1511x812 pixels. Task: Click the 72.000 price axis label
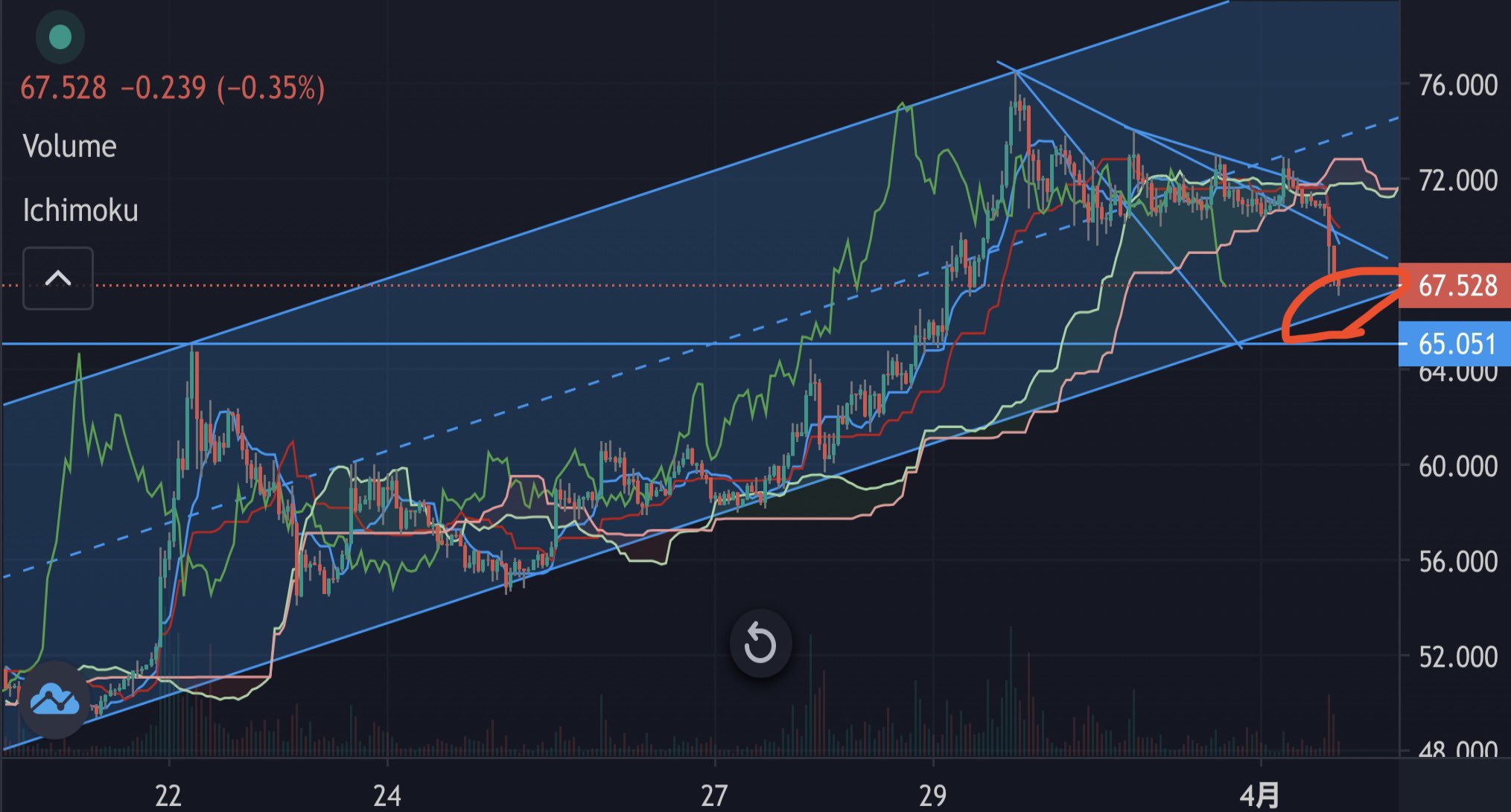(x=1457, y=180)
